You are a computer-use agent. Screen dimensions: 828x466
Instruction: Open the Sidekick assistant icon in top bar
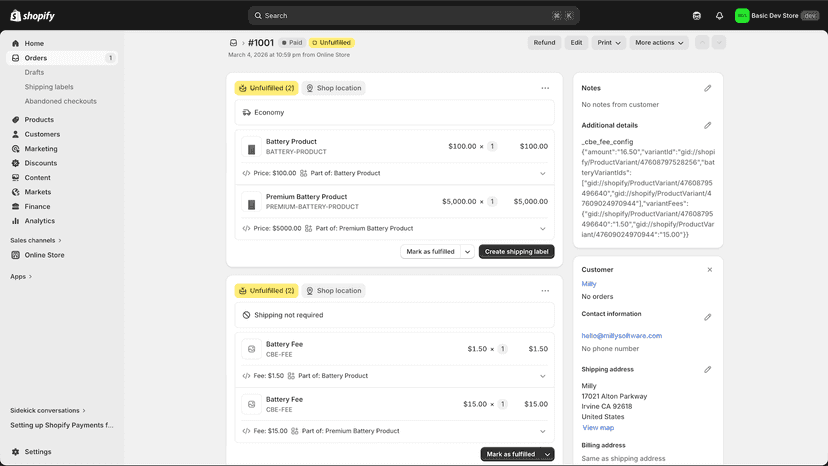(x=697, y=16)
